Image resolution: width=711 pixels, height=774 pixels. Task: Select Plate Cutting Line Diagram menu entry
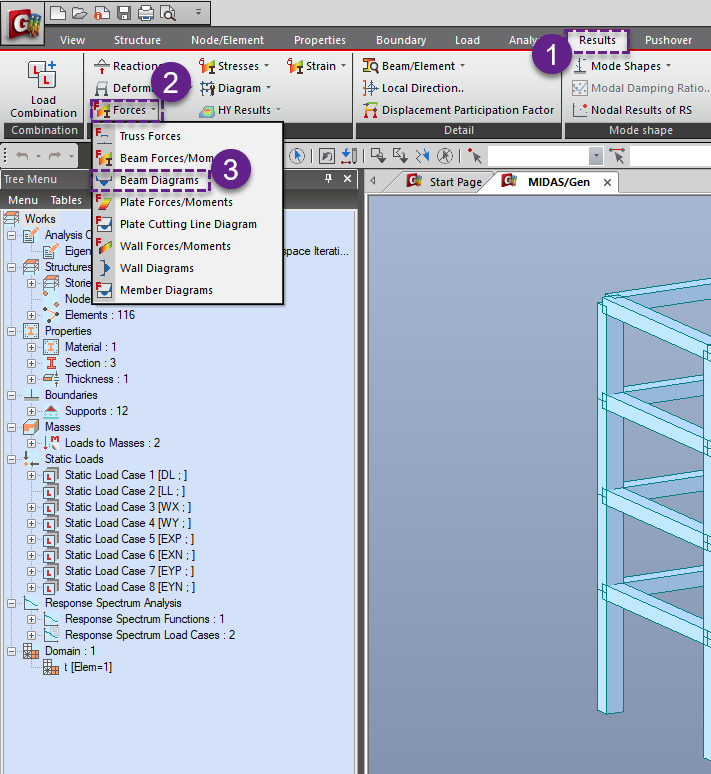pyautogui.click(x=188, y=224)
